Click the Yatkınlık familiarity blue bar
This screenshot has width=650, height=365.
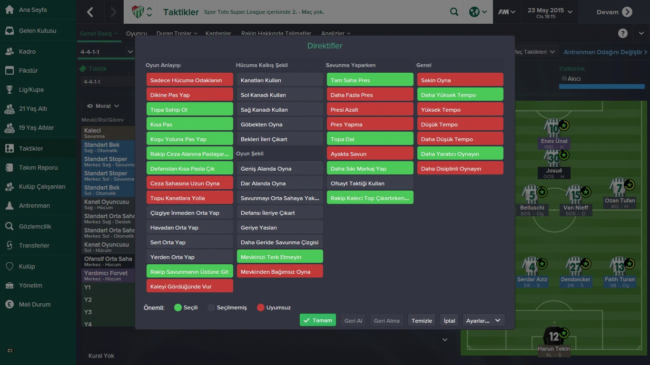tap(601, 87)
